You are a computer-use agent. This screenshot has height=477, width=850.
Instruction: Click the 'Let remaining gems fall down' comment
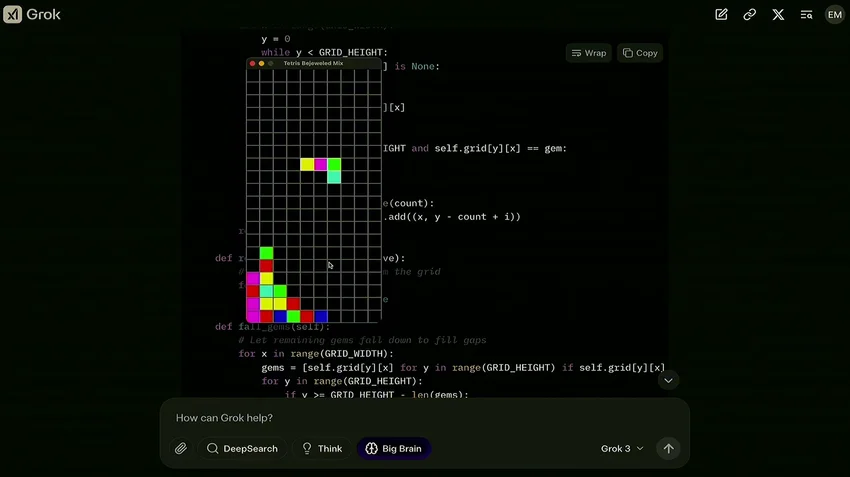coord(362,340)
